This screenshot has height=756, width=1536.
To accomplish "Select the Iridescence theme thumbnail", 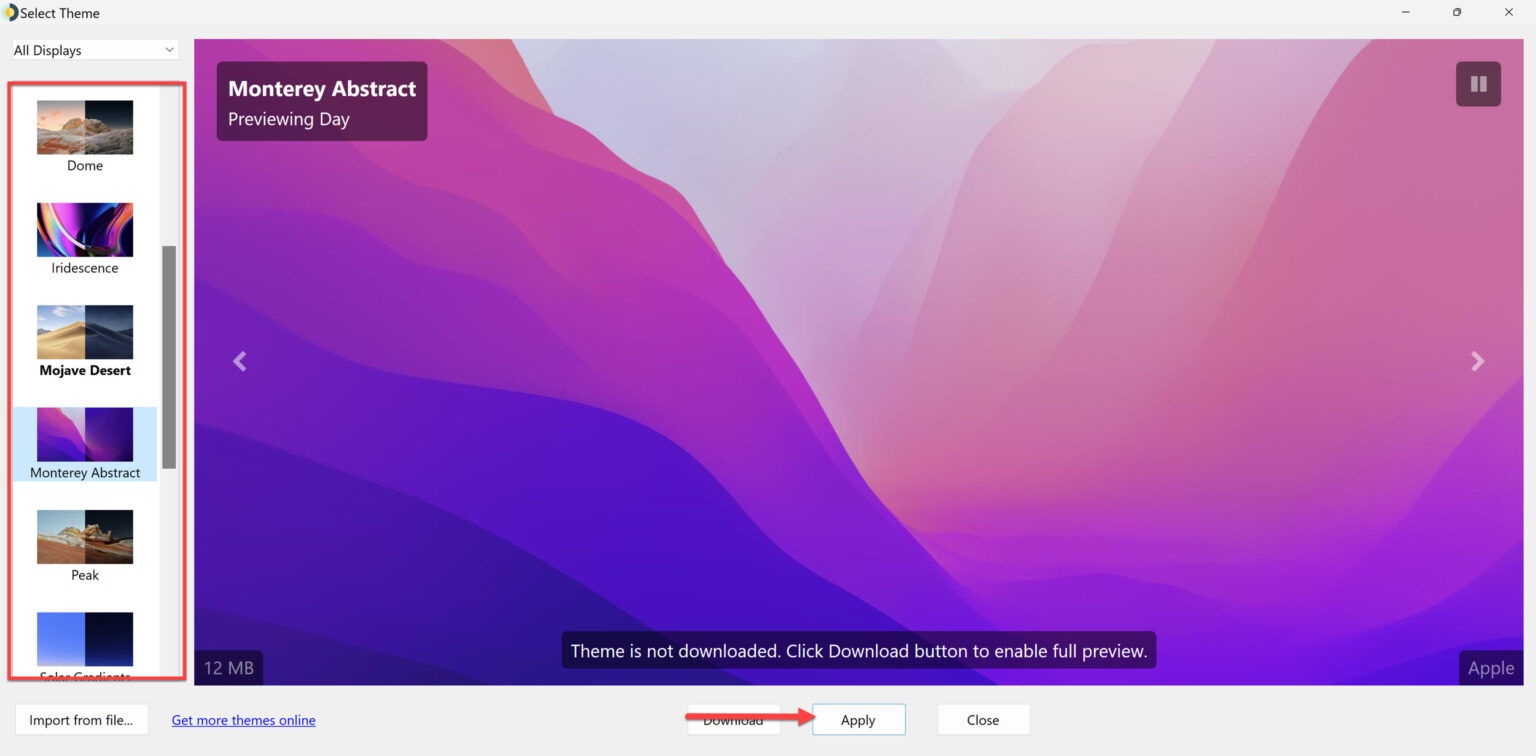I will tap(84, 230).
